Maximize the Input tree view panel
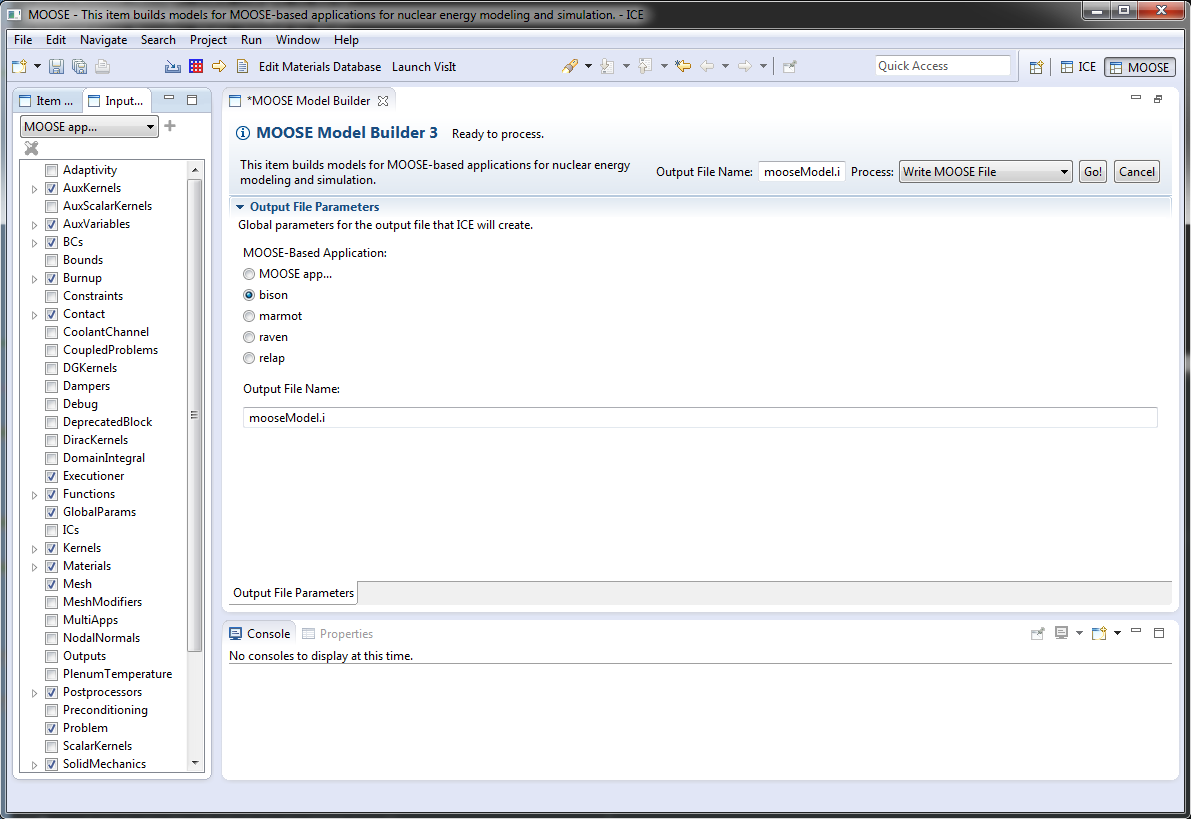Screen dimensions: 1191x819 (x=192, y=100)
